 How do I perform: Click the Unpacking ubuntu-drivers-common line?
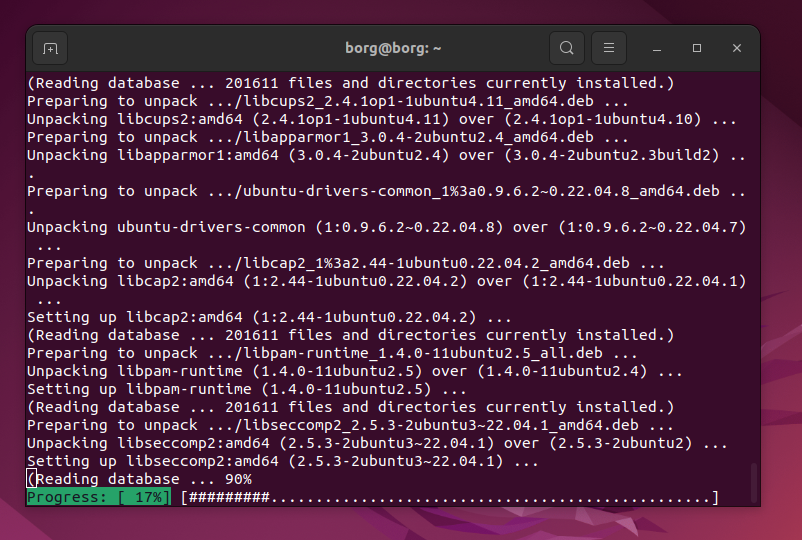(385, 227)
